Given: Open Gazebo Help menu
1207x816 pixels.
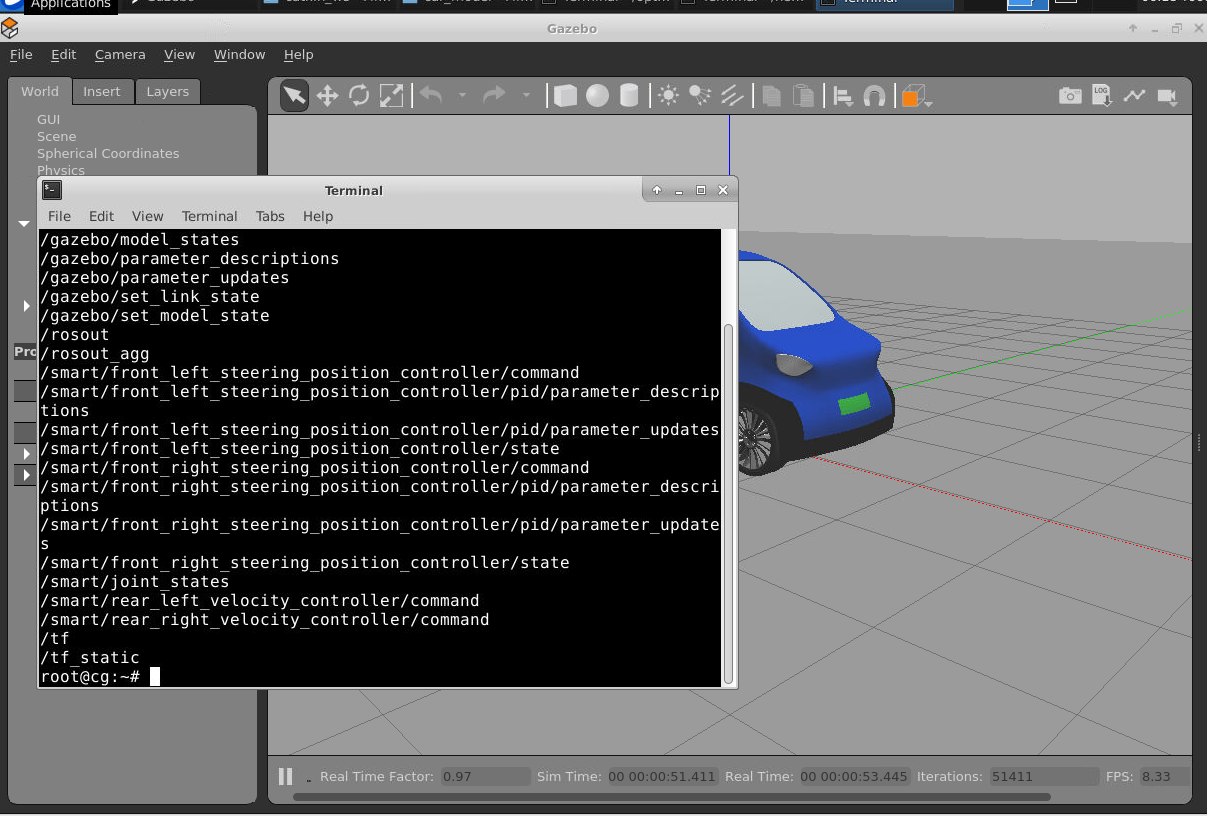Looking at the screenshot, I should point(298,54).
